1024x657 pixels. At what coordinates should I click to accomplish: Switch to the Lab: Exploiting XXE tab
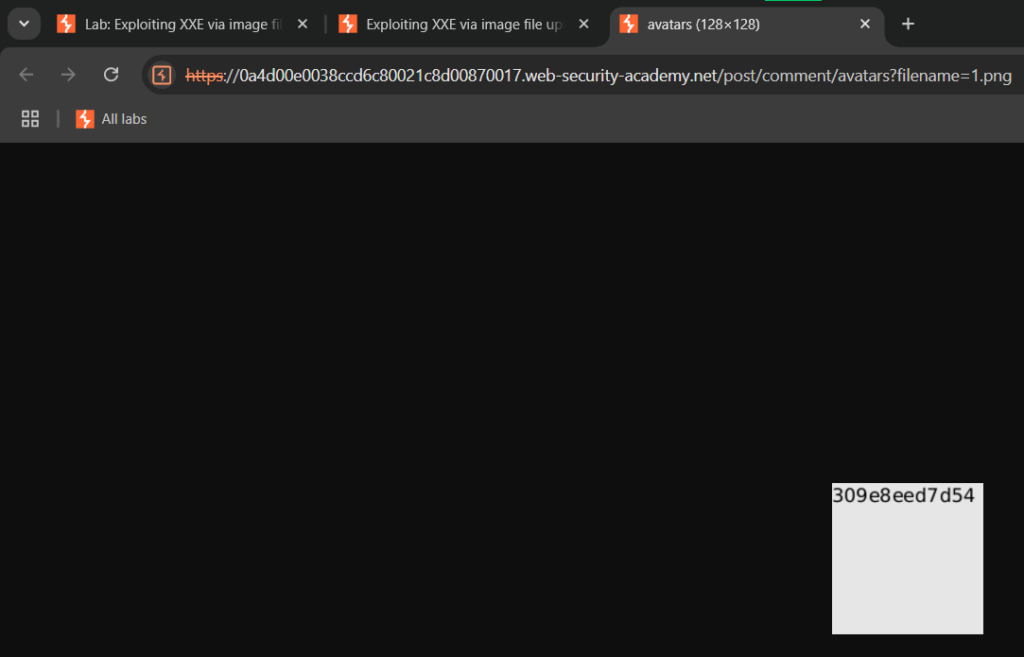click(183, 24)
